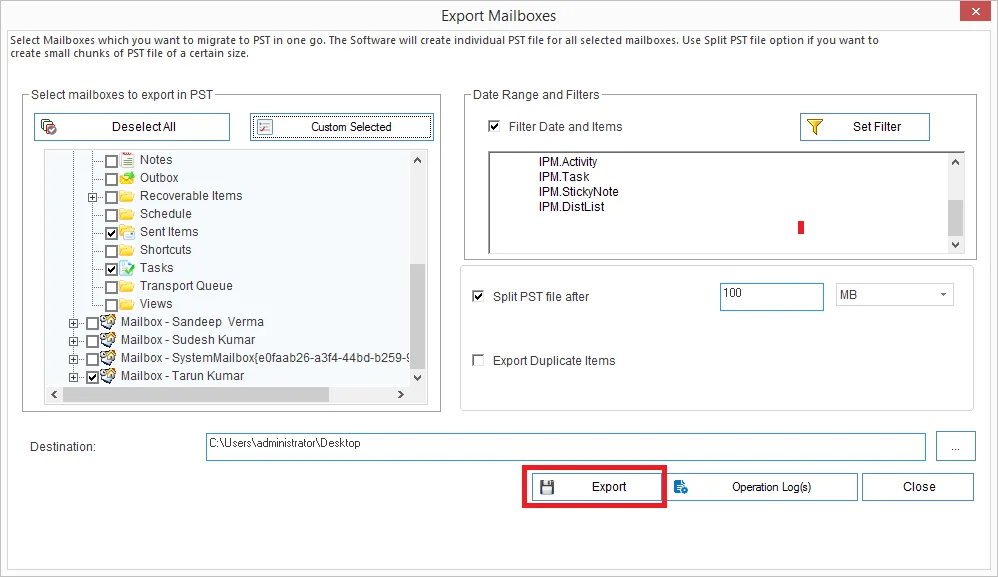The width and height of the screenshot is (998, 577).
Task: Select IPM.Task in the filter list
Action: click(564, 177)
